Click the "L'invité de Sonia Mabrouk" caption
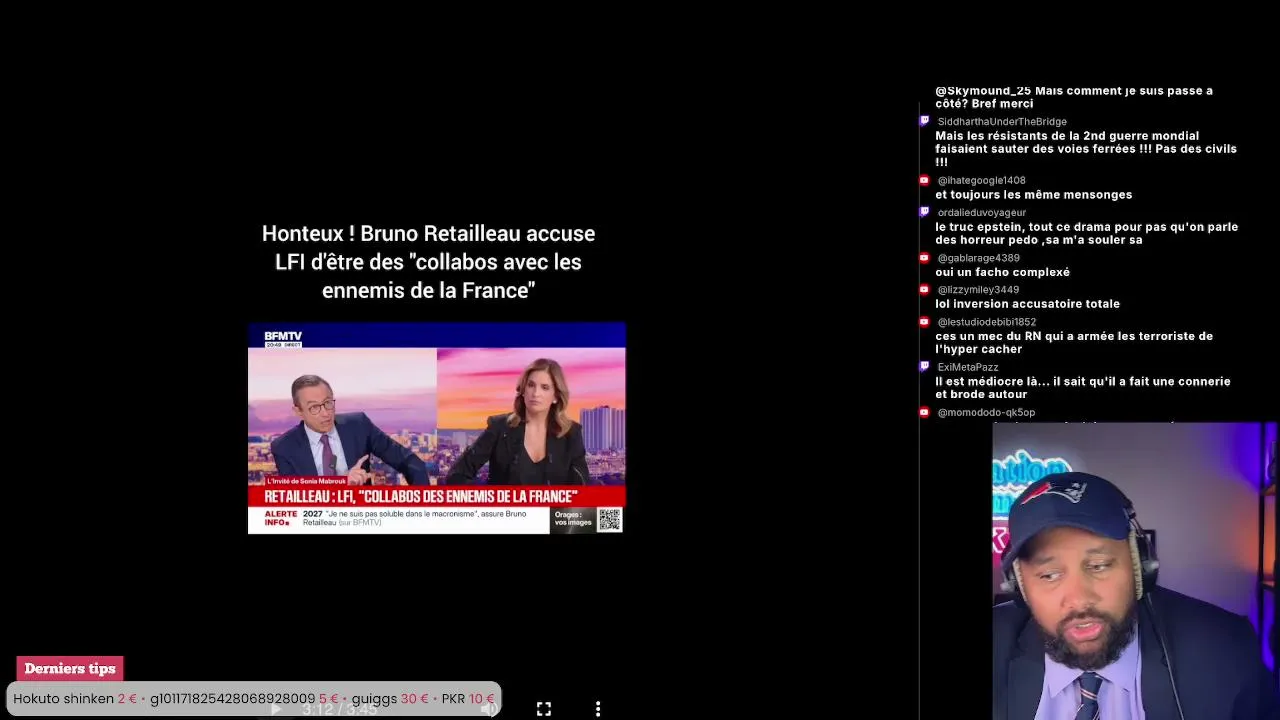Screen dimensions: 1280x720 (307, 481)
